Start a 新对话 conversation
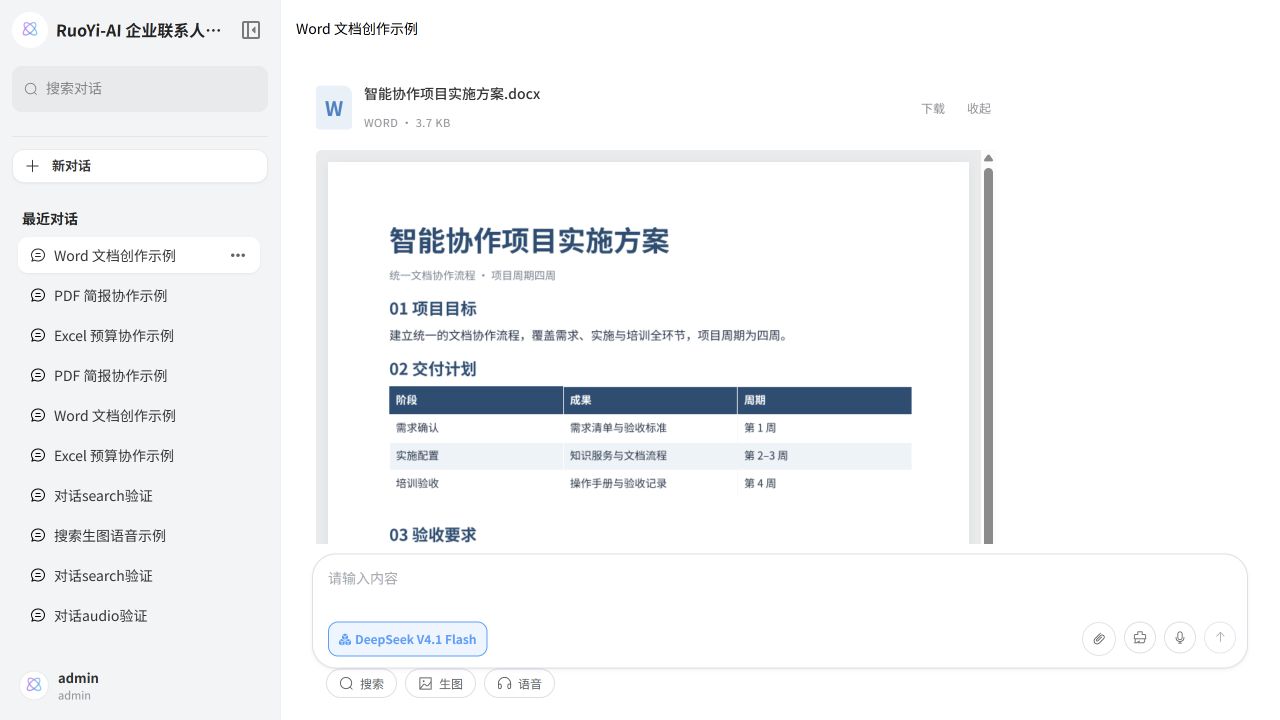Viewport: 1280px width, 720px height. coord(140,166)
